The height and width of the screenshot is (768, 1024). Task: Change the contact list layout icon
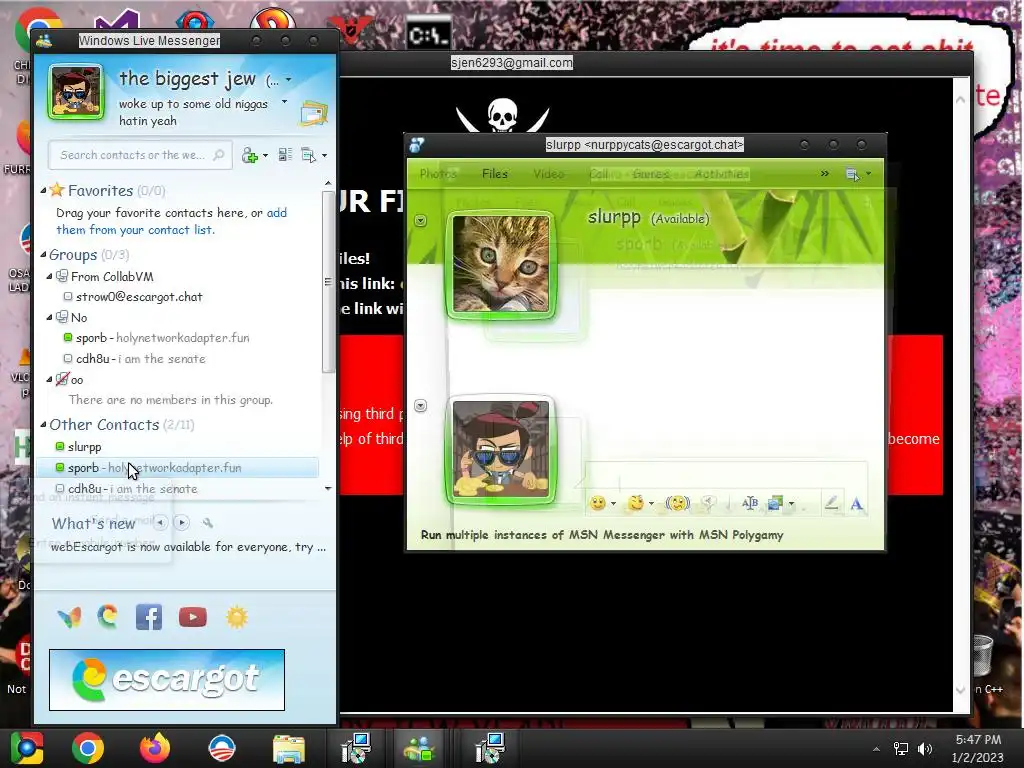(x=285, y=155)
